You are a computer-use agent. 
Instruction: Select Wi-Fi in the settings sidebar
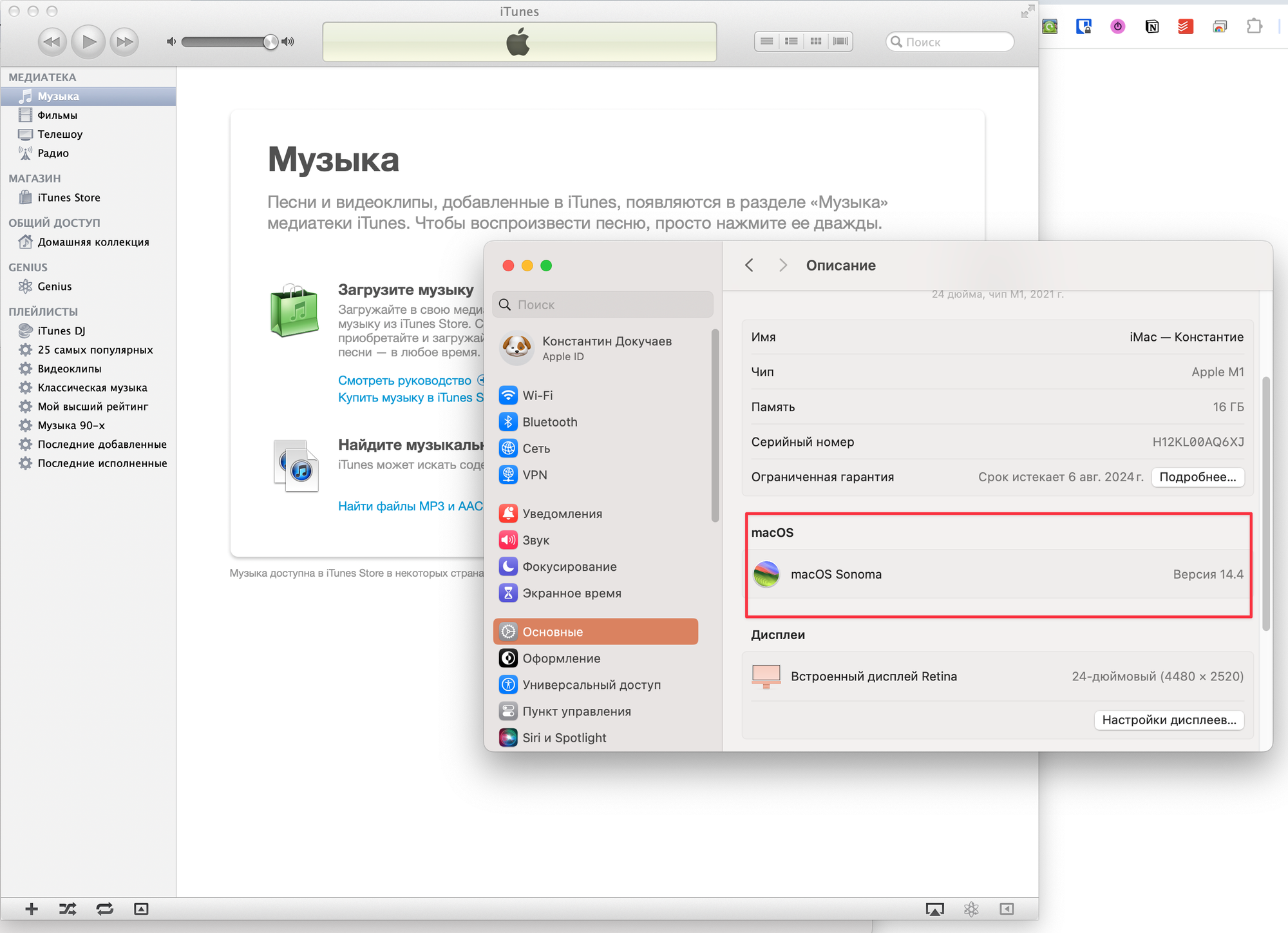pyautogui.click(x=537, y=396)
